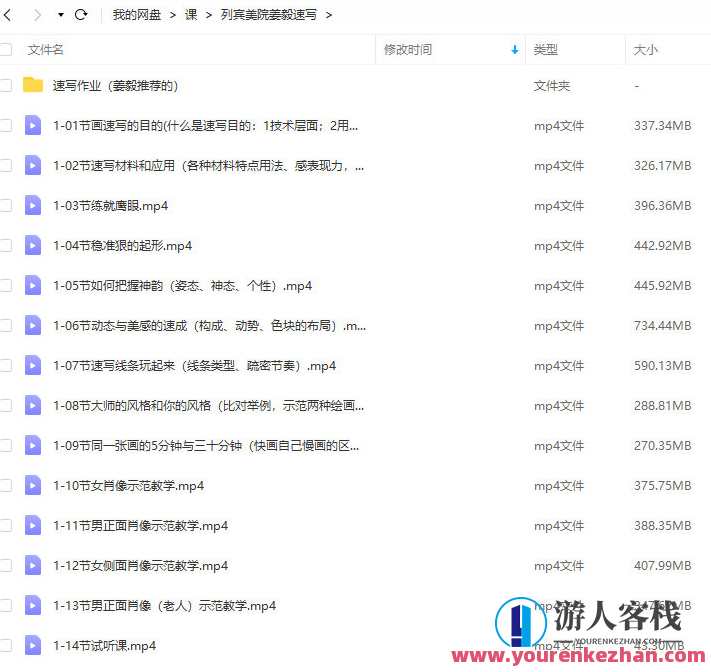Select checkbox beside 1-11节男正面肖像示范教学.mp4
The width and height of the screenshot is (711, 672).
pyautogui.click(x=6, y=525)
